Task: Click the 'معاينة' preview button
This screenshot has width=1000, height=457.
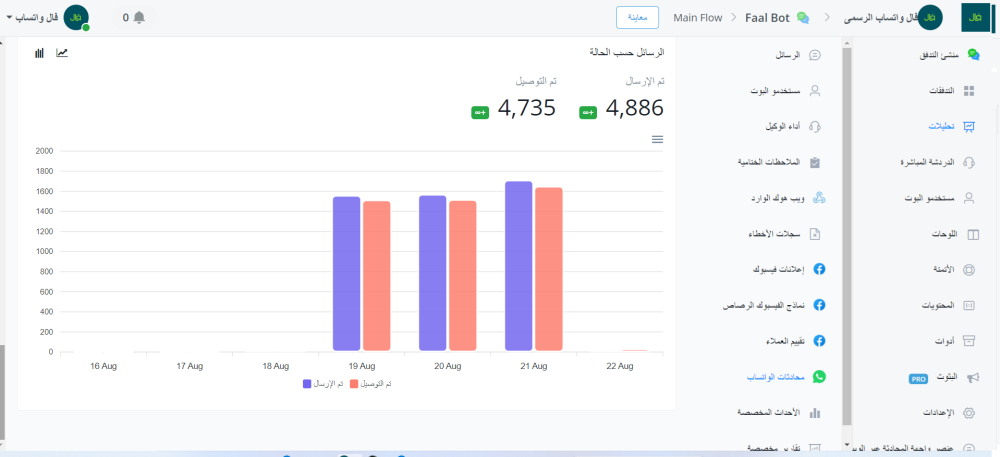Action: click(x=637, y=18)
